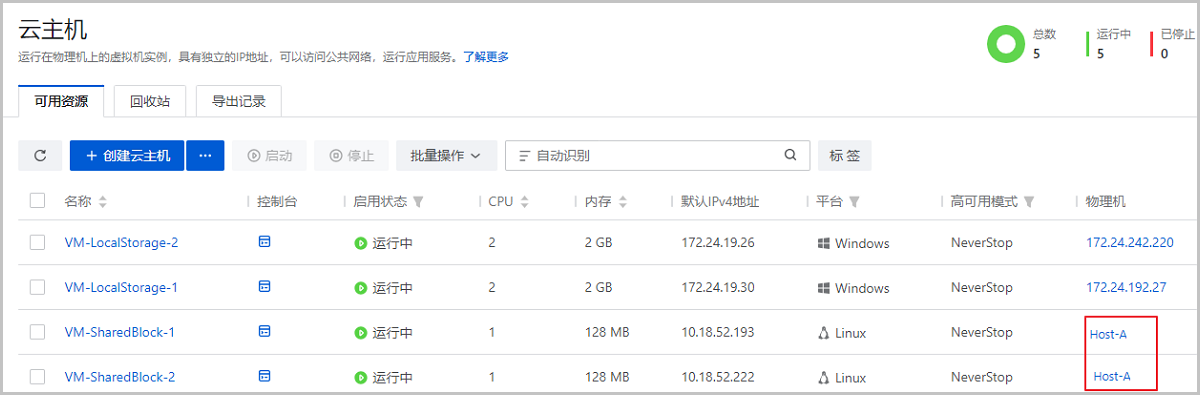
Task: Open the 高可用模式 column filter
Action: [x=1029, y=202]
